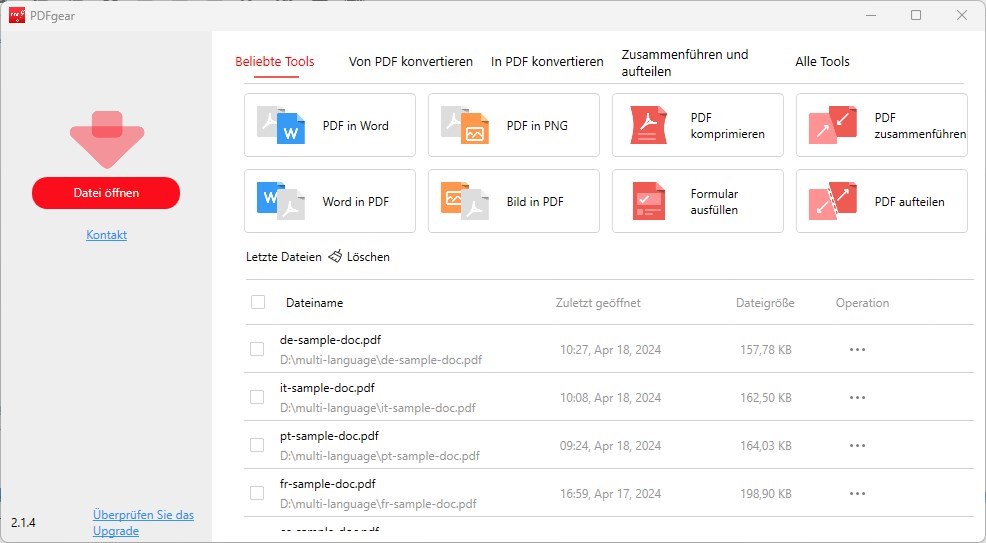Screen dimensions: 986x543
Task: Open the Word in PDF converter
Action: coord(330,201)
